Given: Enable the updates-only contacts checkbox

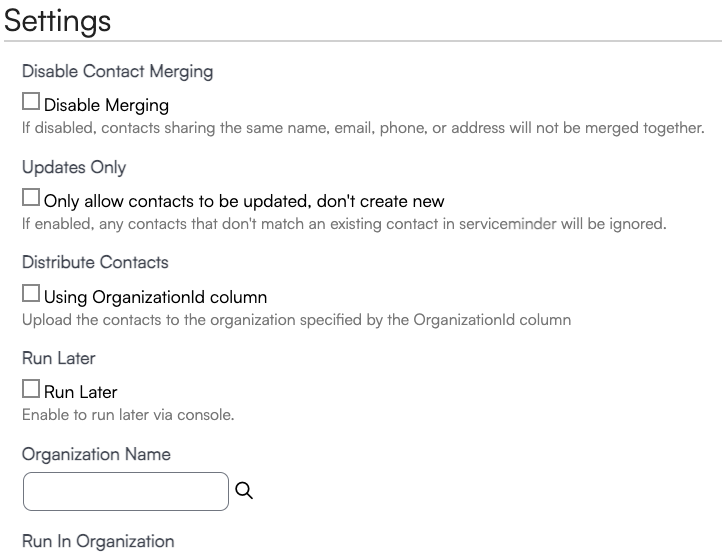Looking at the screenshot, I should pyautogui.click(x=31, y=198).
